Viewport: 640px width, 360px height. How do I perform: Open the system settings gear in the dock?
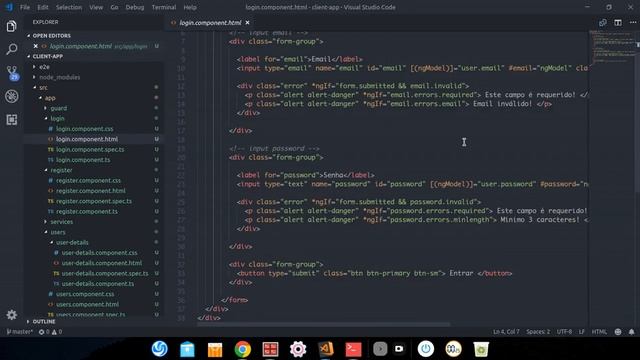click(298, 349)
